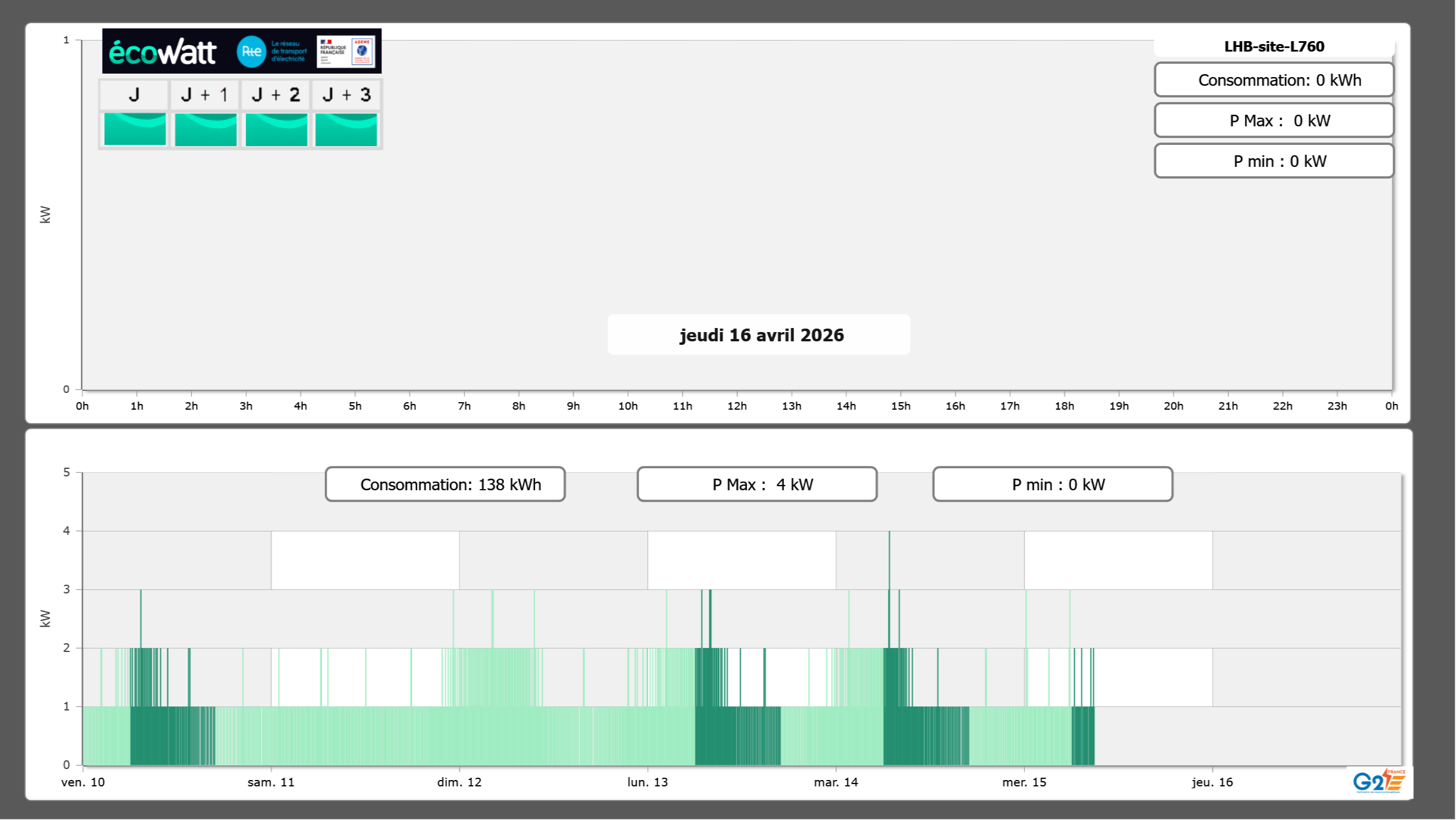
Task: Click the P Max : 4 kW box
Action: pyautogui.click(x=757, y=484)
